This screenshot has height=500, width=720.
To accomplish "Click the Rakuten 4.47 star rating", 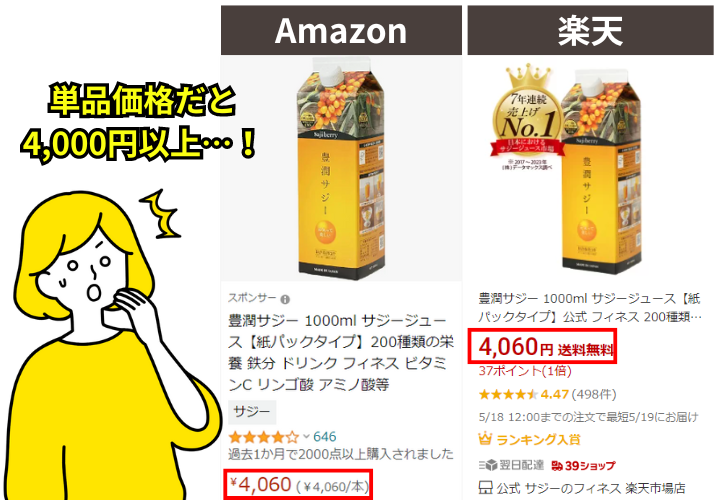I will pos(524,394).
